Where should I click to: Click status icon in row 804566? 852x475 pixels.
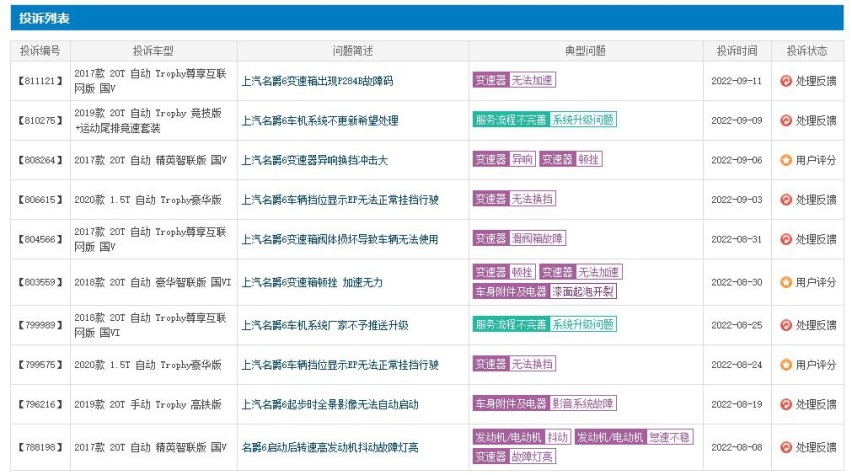(x=786, y=239)
